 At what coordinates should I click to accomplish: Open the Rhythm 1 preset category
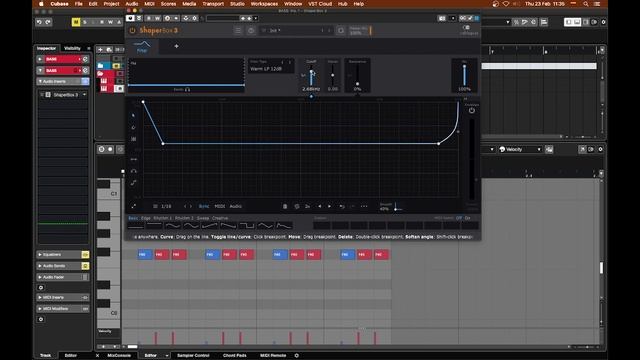(x=162, y=218)
